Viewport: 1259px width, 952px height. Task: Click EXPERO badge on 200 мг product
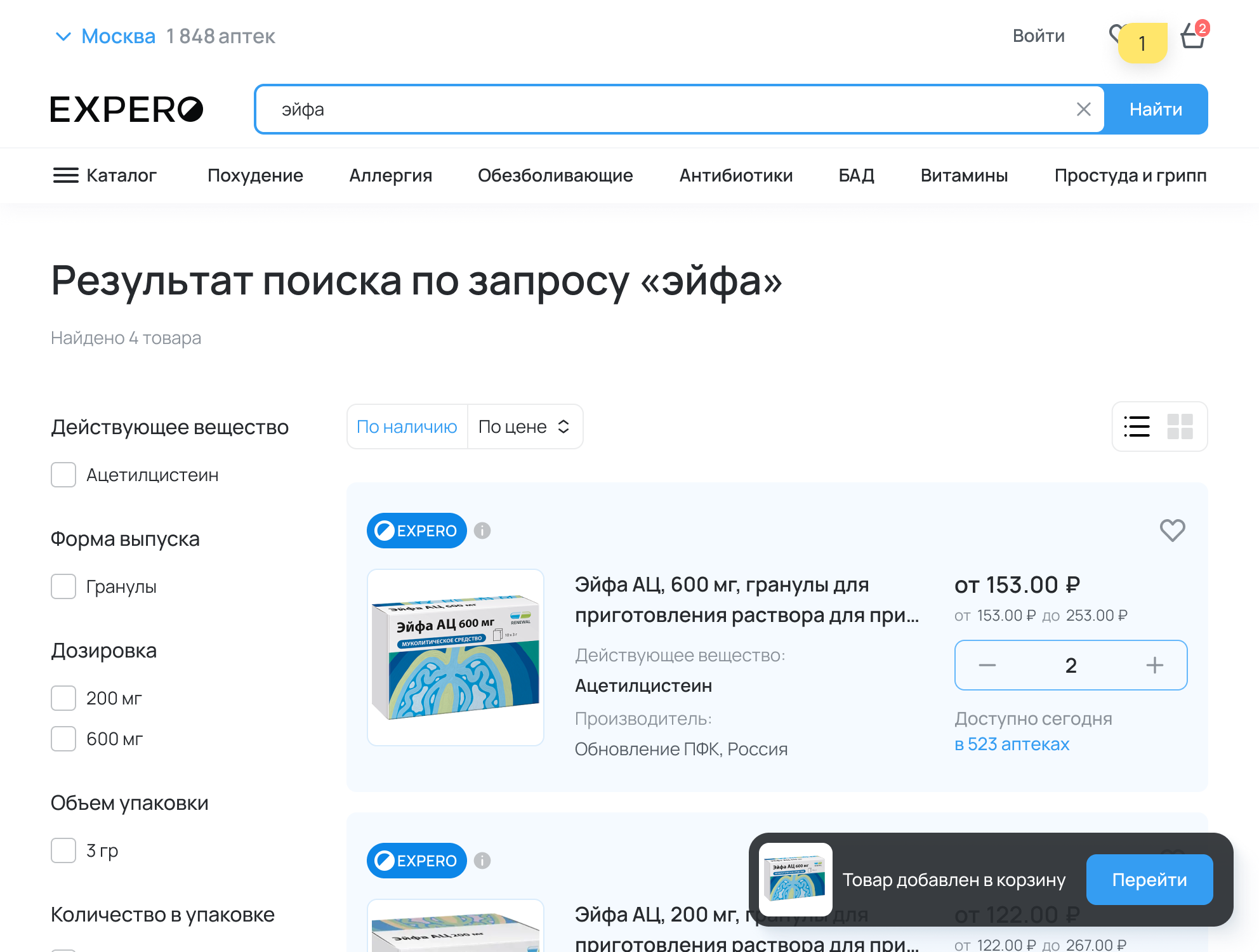click(x=417, y=861)
